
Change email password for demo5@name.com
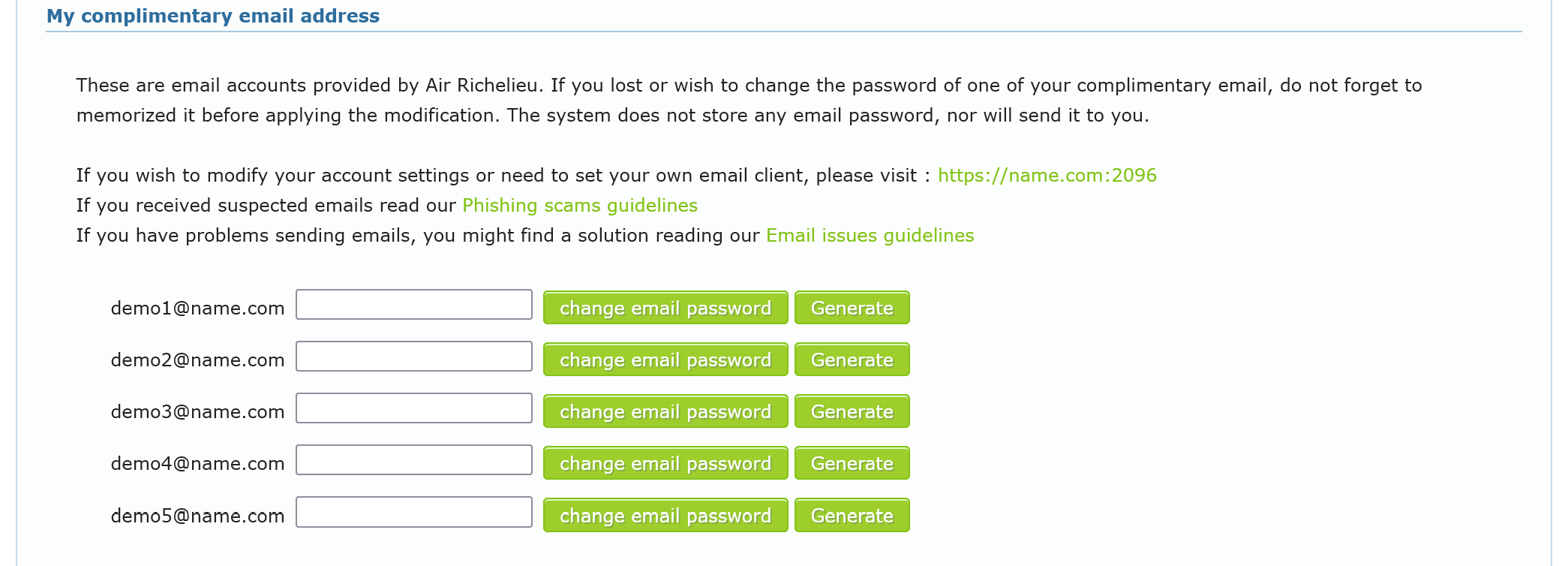click(x=665, y=516)
